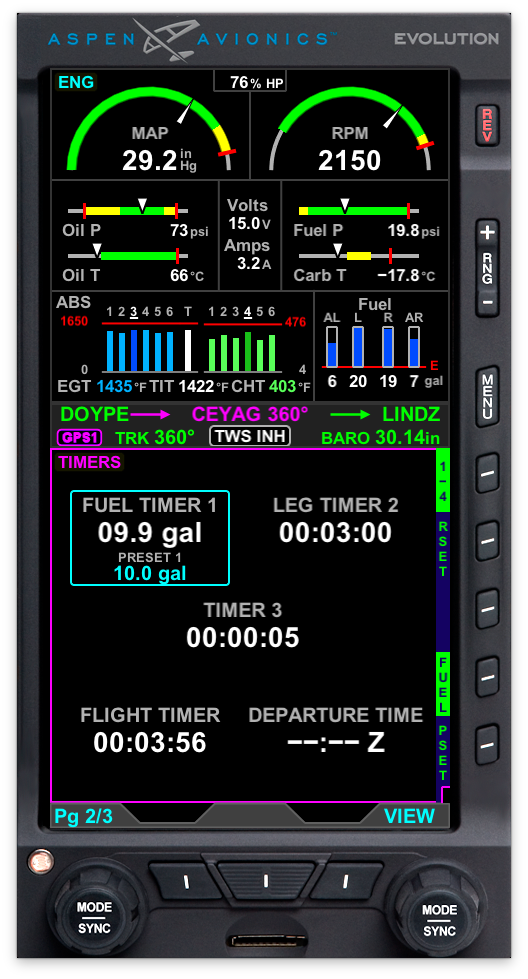Click the TRK 360° readout

(x=155, y=437)
